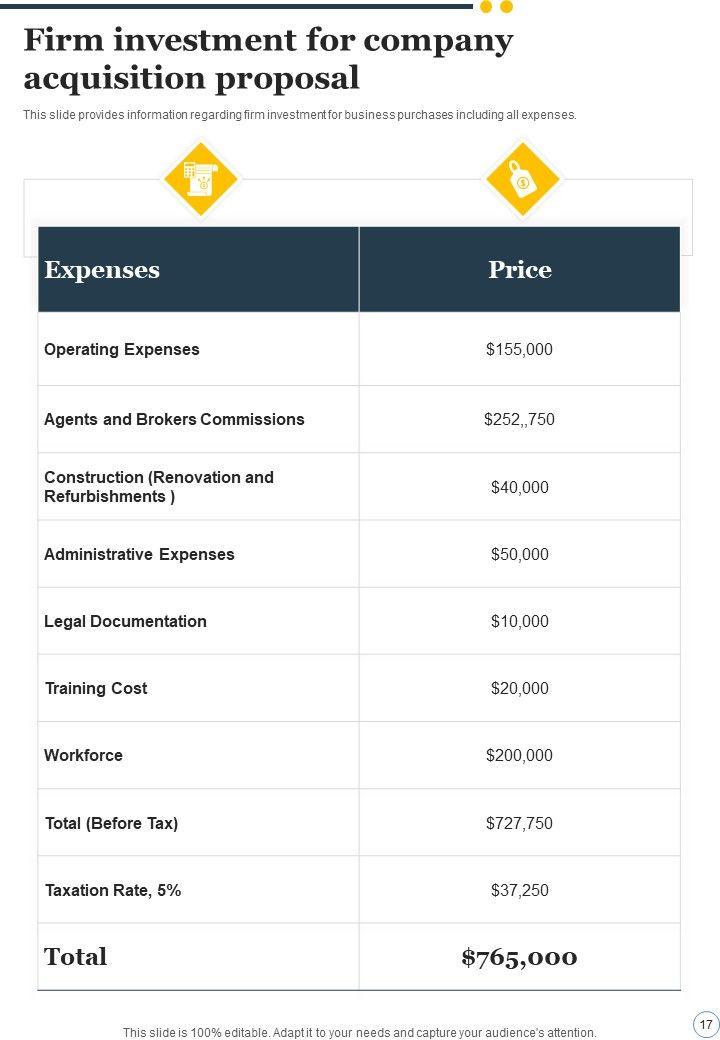Select the $252,,750 price value
The image size is (720, 1040).
click(x=519, y=419)
